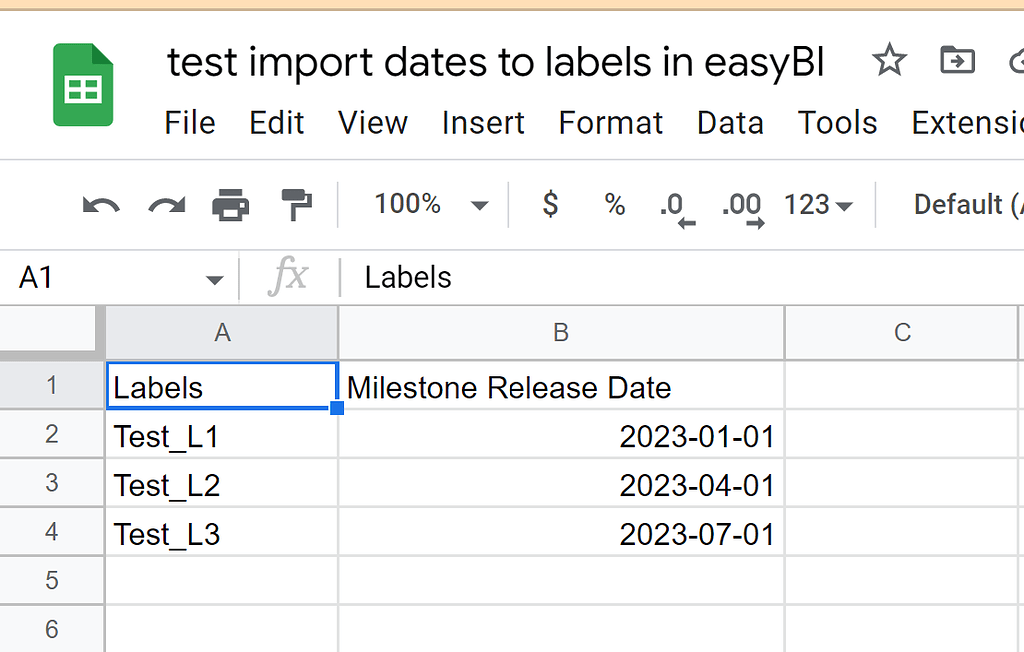This screenshot has height=652, width=1024.
Task: Select the Redo icon
Action: 166,204
